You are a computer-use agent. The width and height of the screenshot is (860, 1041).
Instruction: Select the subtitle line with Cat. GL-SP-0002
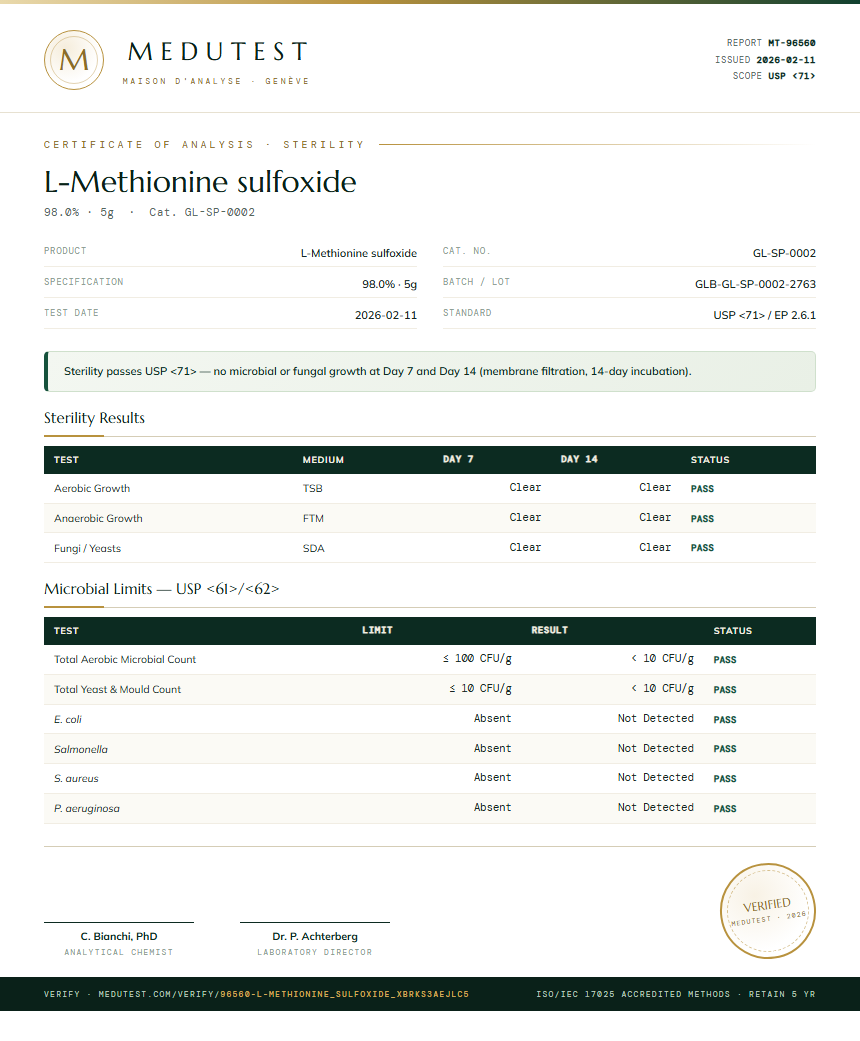click(149, 212)
